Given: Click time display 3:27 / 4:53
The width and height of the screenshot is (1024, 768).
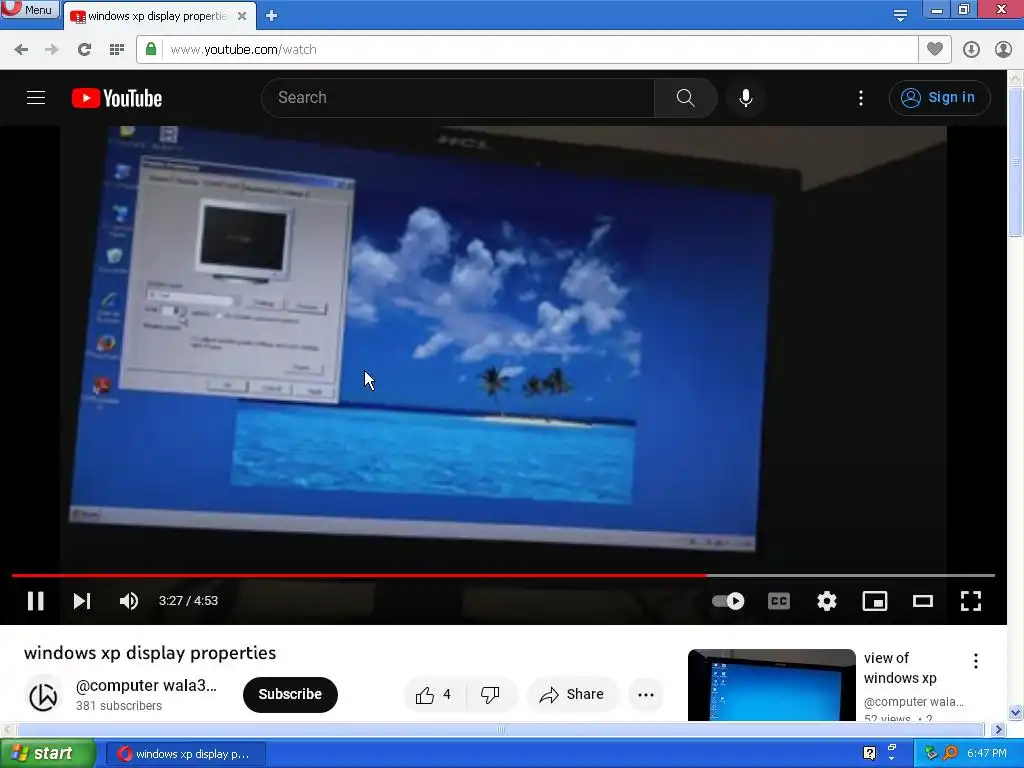Looking at the screenshot, I should (188, 601).
